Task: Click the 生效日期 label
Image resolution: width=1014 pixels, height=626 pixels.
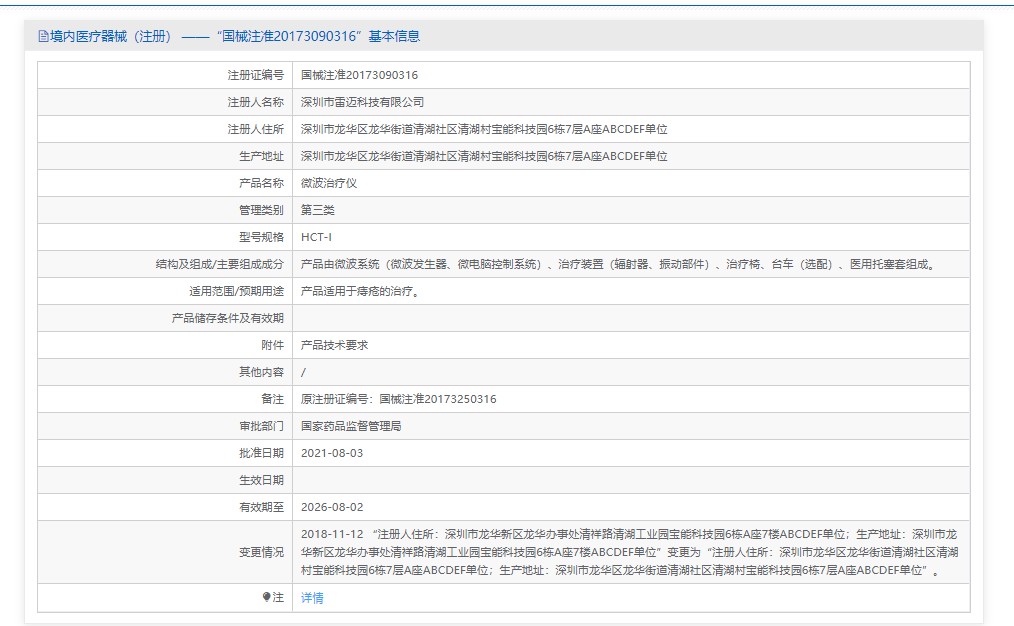Action: (x=261, y=480)
